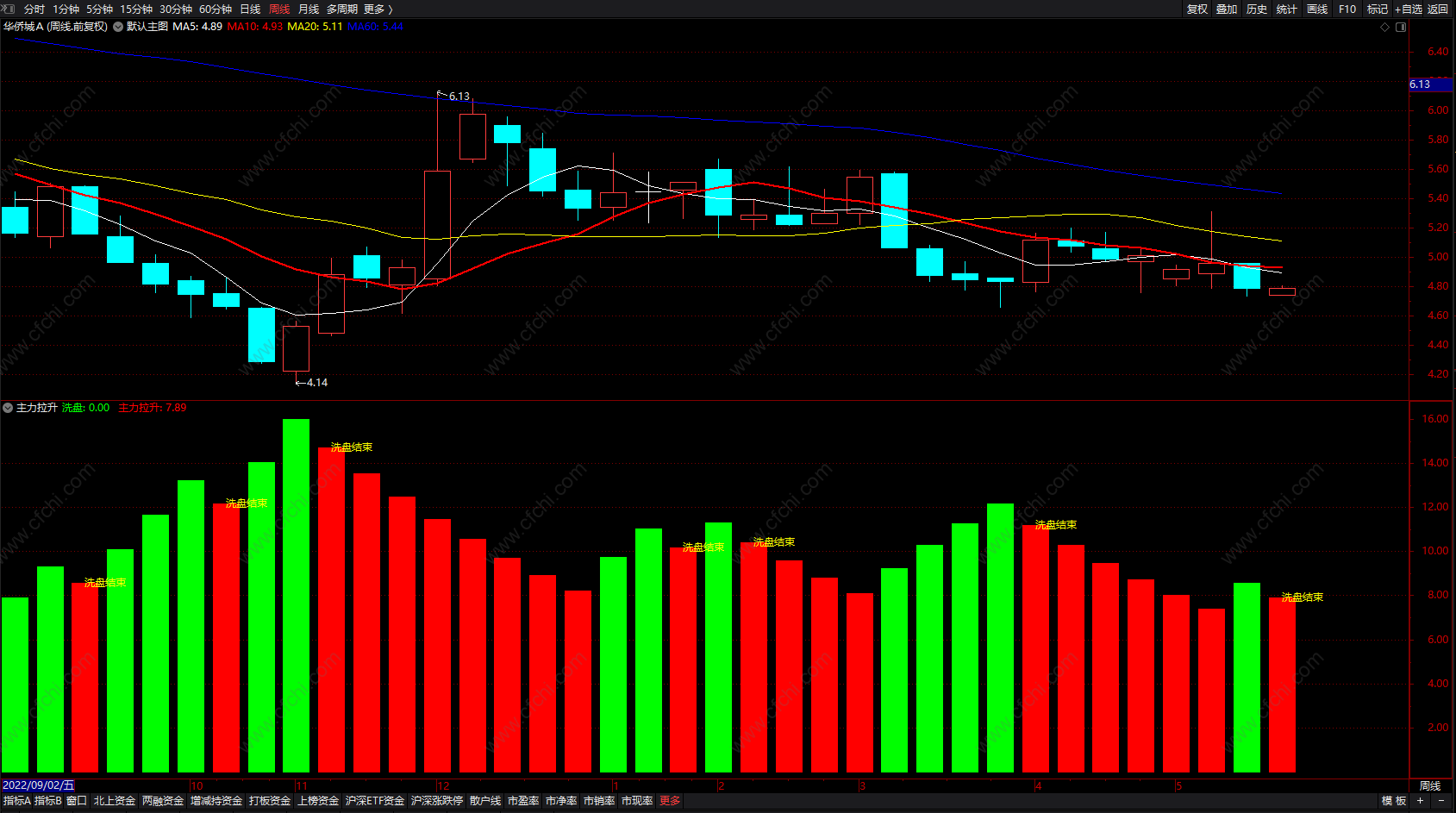Show the 市净率 indicator

[561, 801]
